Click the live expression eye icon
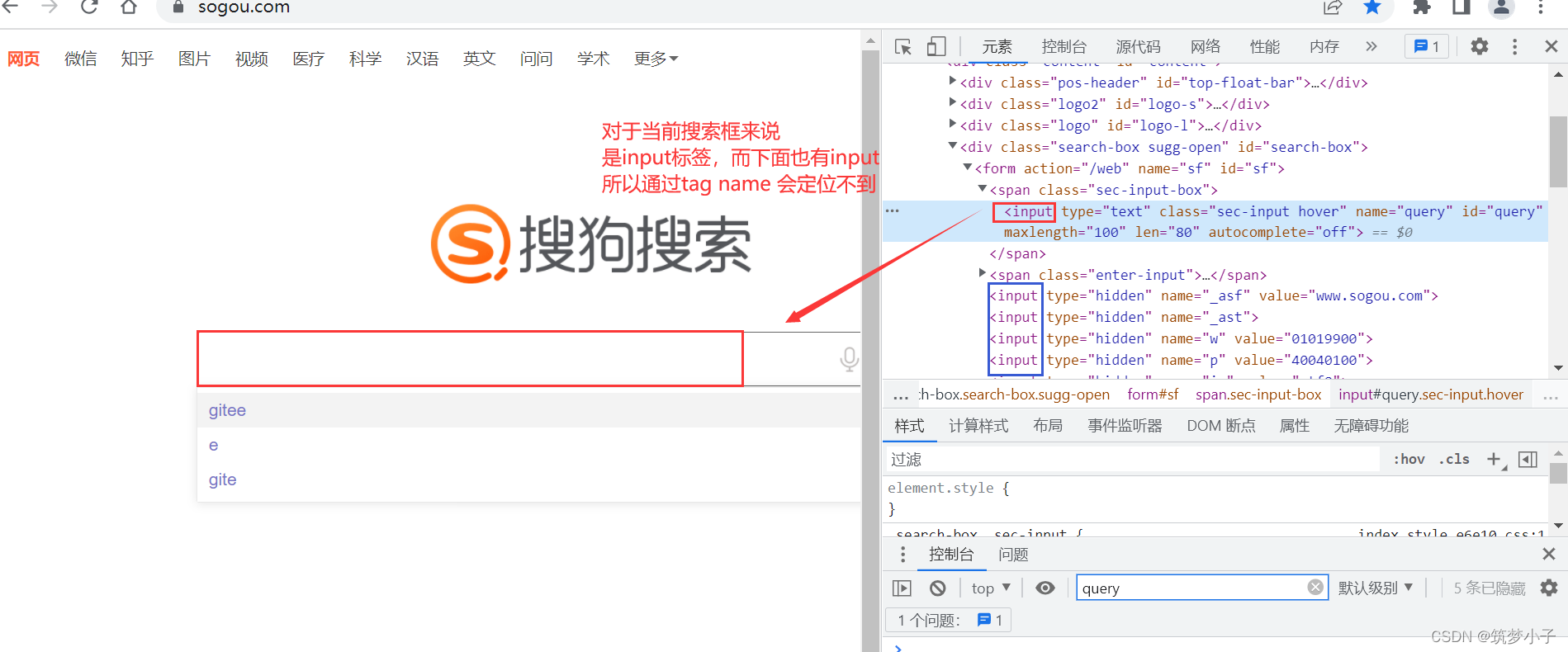Image resolution: width=1568 pixels, height=652 pixels. (1045, 588)
